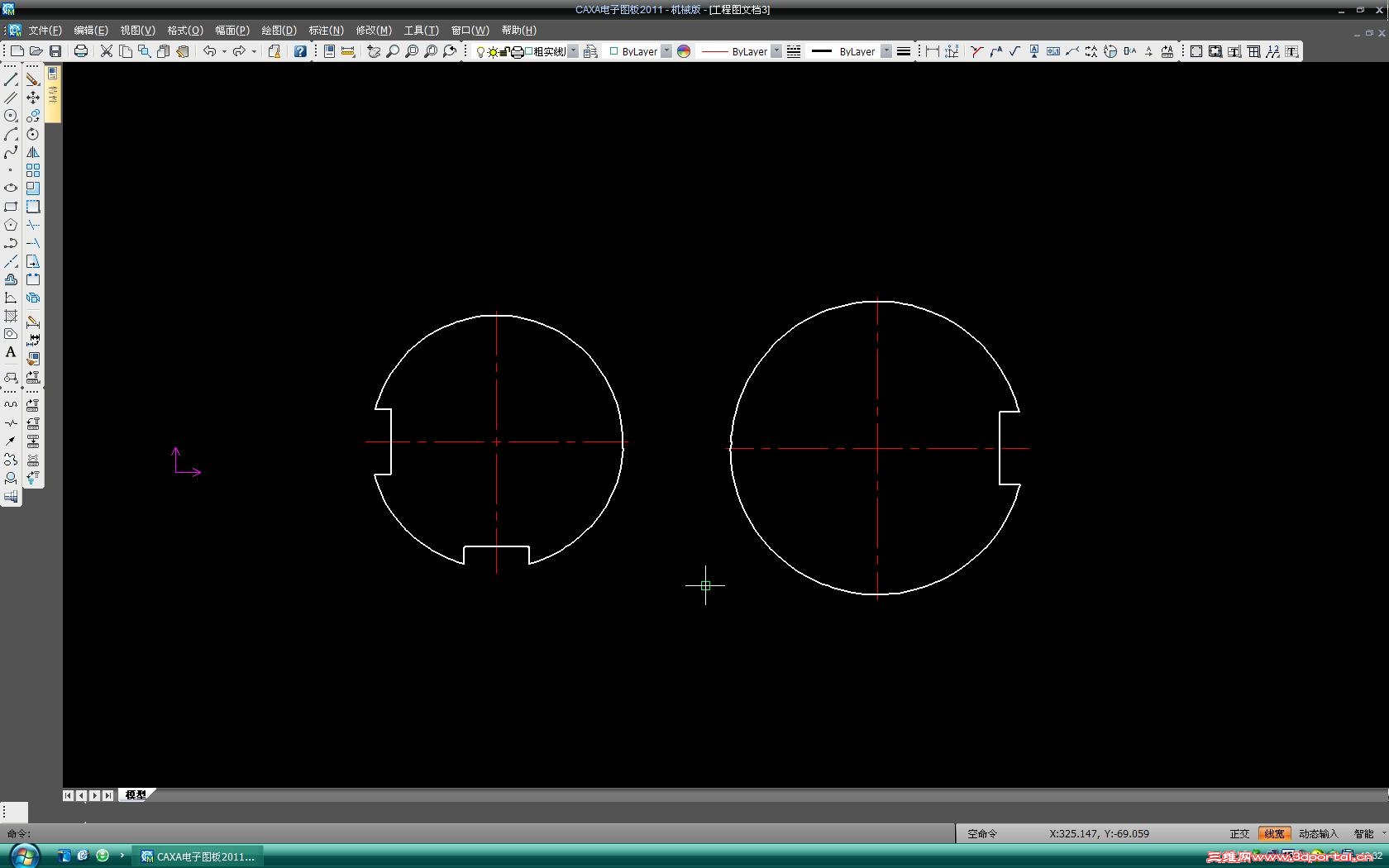Select the Array tool with four squares
This screenshot has height=868, width=1389.
(x=33, y=170)
